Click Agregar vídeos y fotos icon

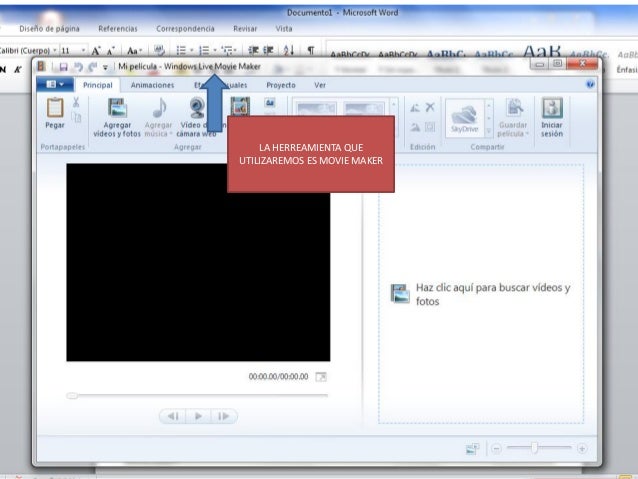tap(117, 108)
